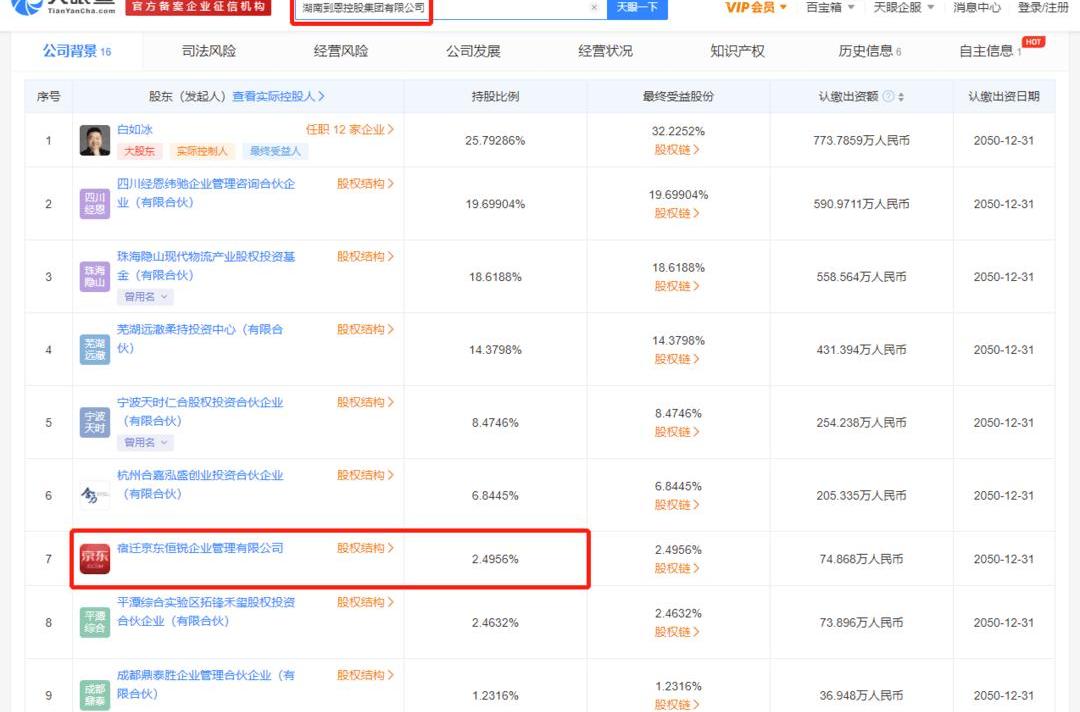Open 股权链 under 1.2316%
This screenshot has width=1080, height=712.
point(677,704)
